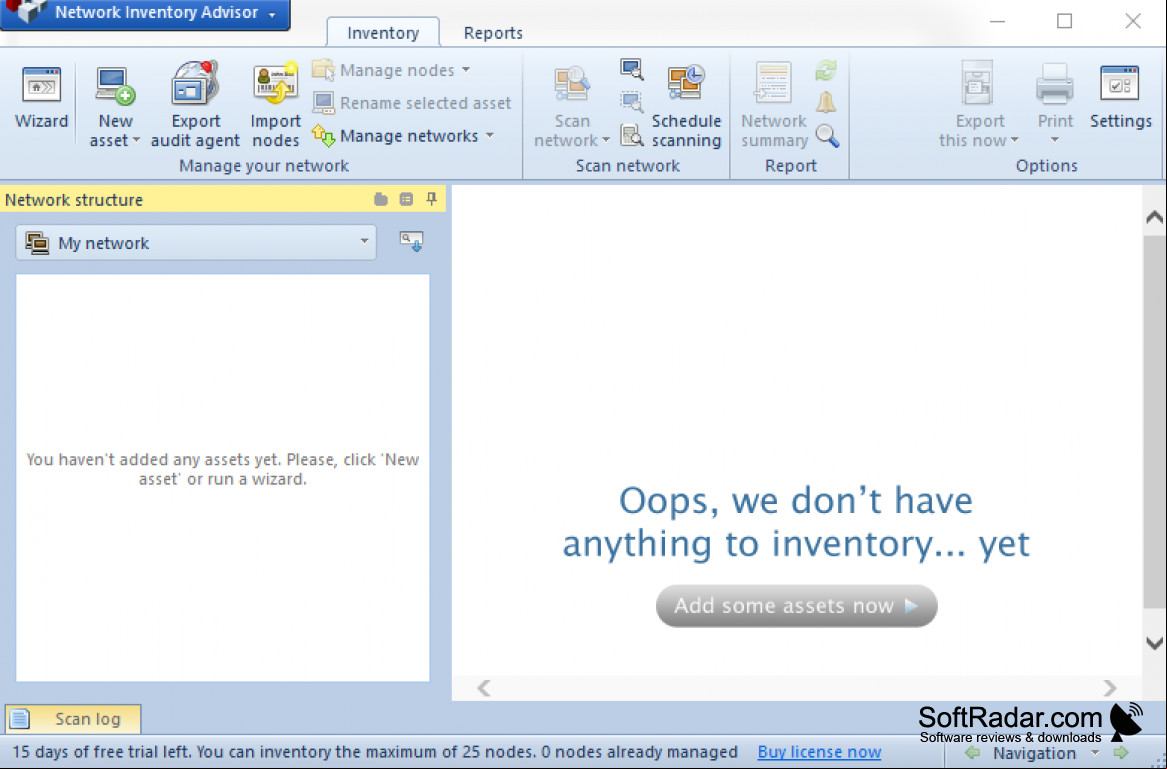Click the "Network structure" panel title

[x=74, y=200]
